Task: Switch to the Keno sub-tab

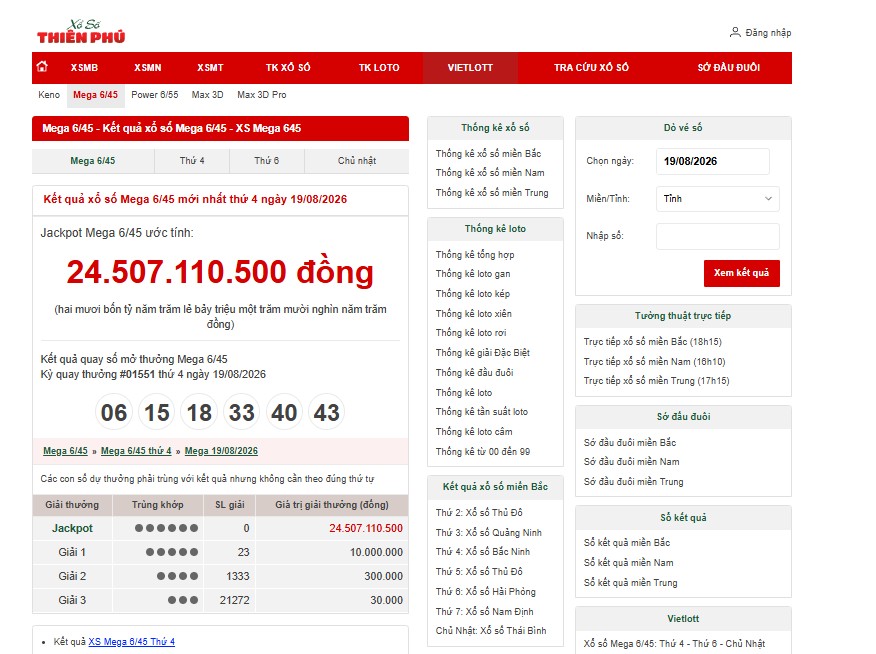Action: pos(49,95)
